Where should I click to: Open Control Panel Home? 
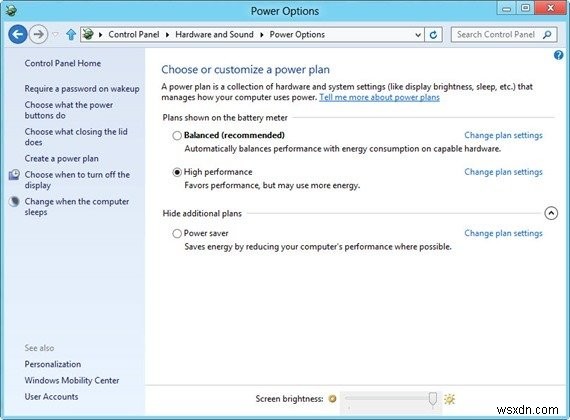[x=63, y=63]
